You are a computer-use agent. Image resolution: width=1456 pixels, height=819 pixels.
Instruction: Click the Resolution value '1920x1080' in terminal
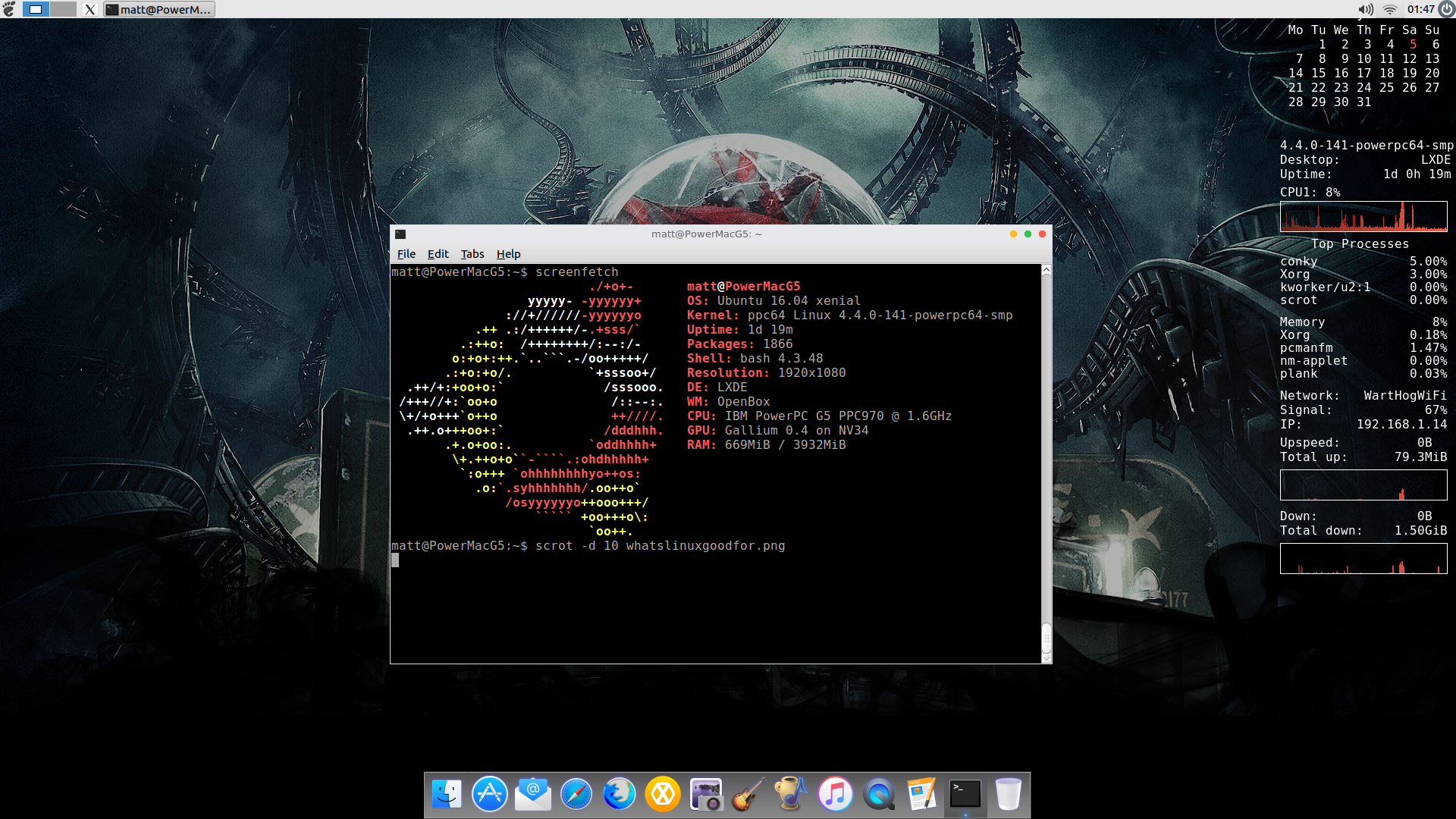coord(811,373)
